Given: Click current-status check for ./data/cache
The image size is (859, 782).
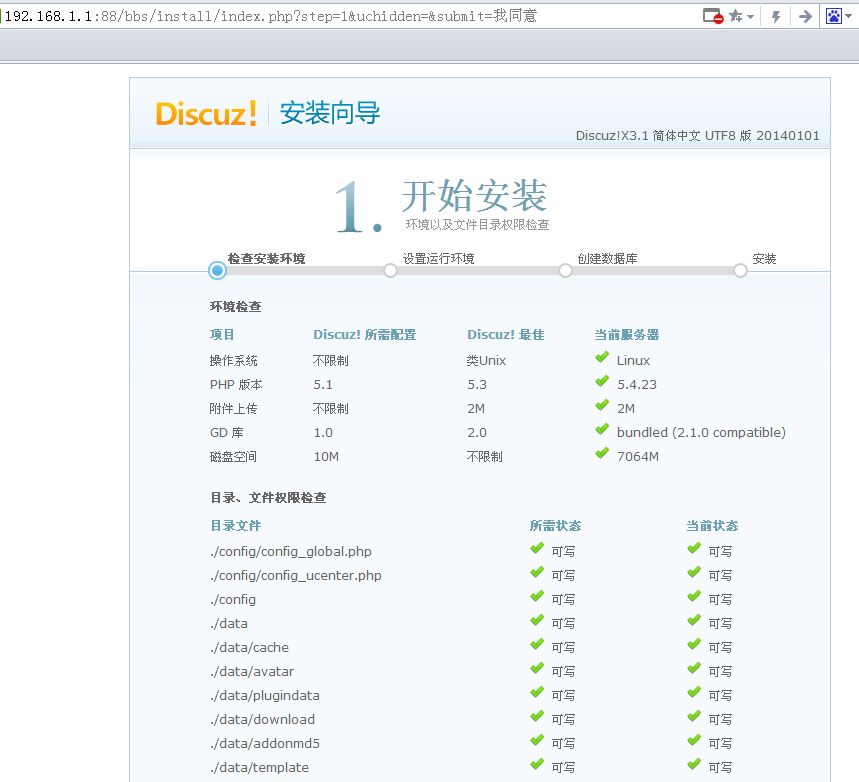Looking at the screenshot, I should [694, 644].
